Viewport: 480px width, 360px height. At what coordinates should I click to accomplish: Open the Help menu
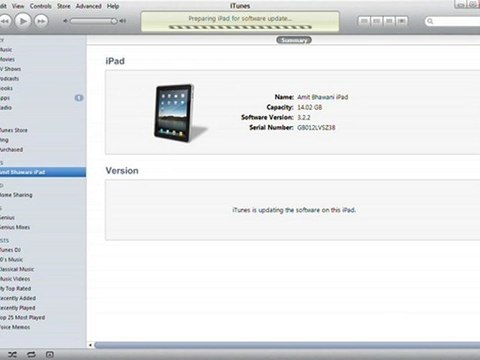point(113,6)
